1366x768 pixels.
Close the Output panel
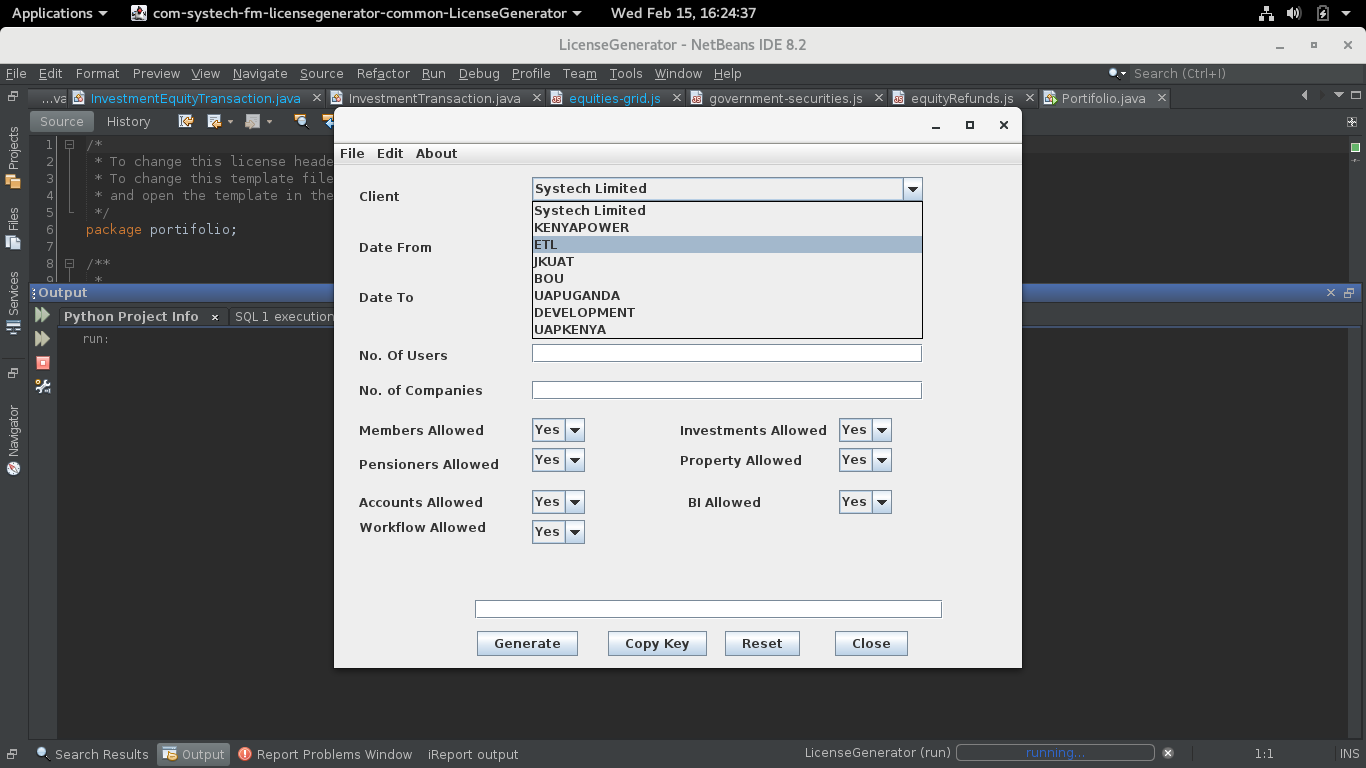[x=1331, y=293]
